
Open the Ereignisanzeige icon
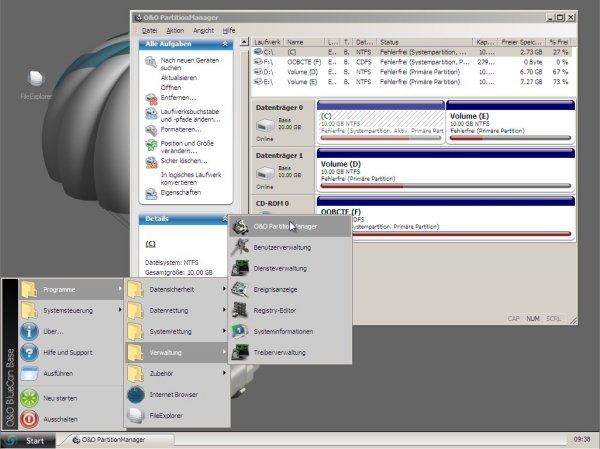pos(240,289)
